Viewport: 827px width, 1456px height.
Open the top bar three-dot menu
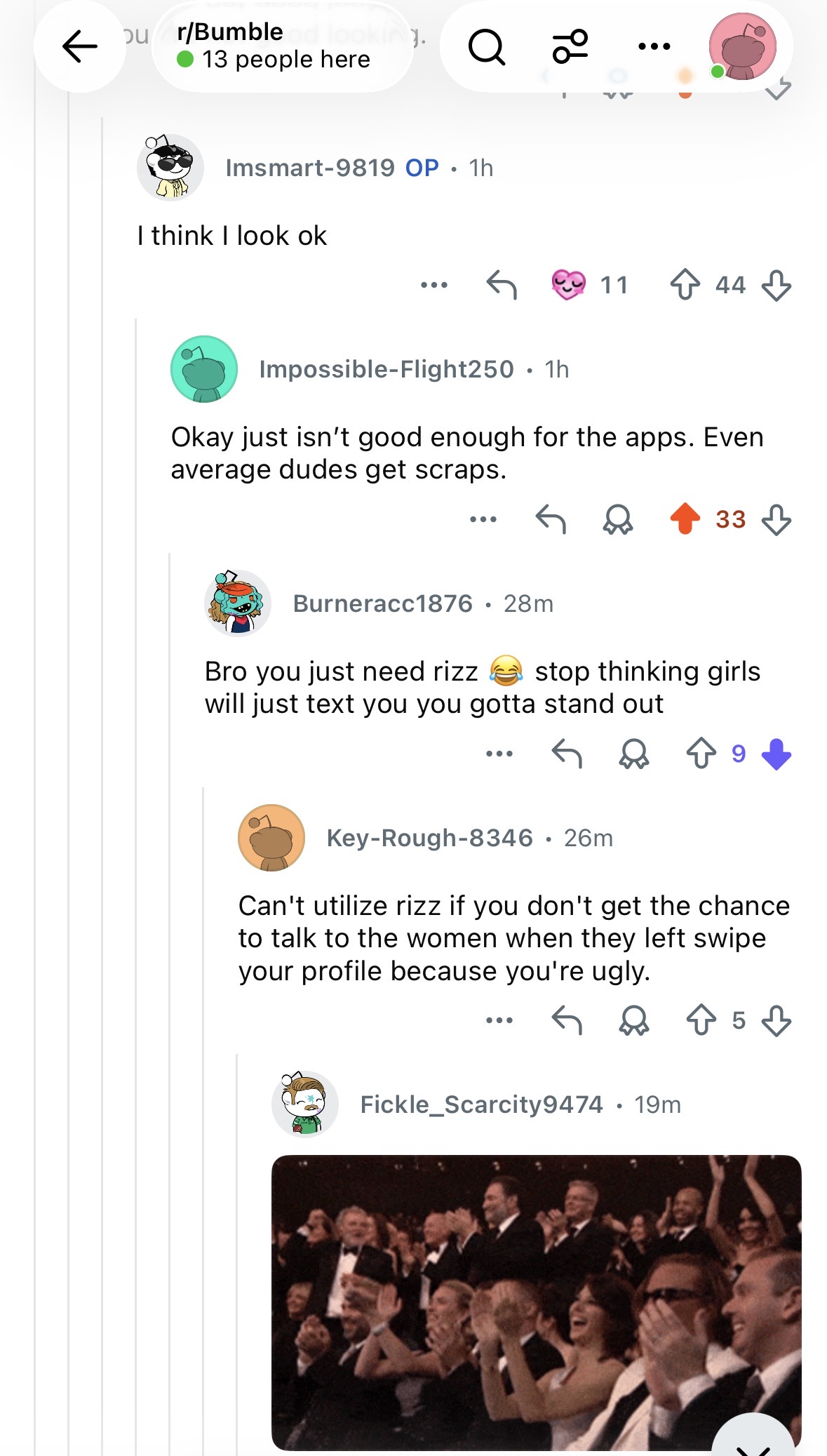(654, 47)
